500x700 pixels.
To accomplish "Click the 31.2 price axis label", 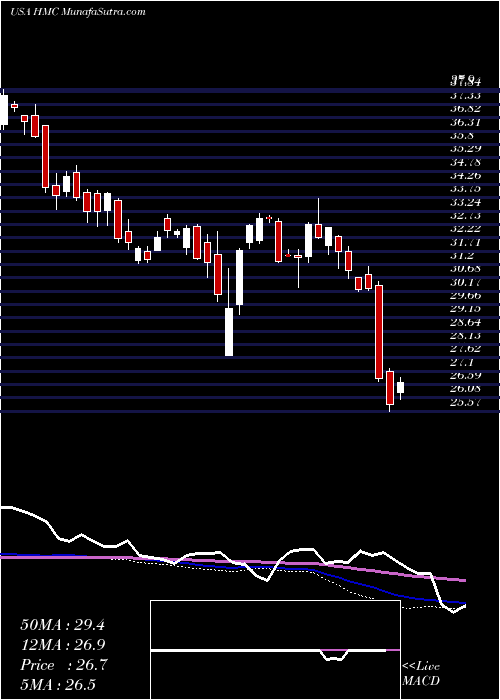I will (x=462, y=256).
